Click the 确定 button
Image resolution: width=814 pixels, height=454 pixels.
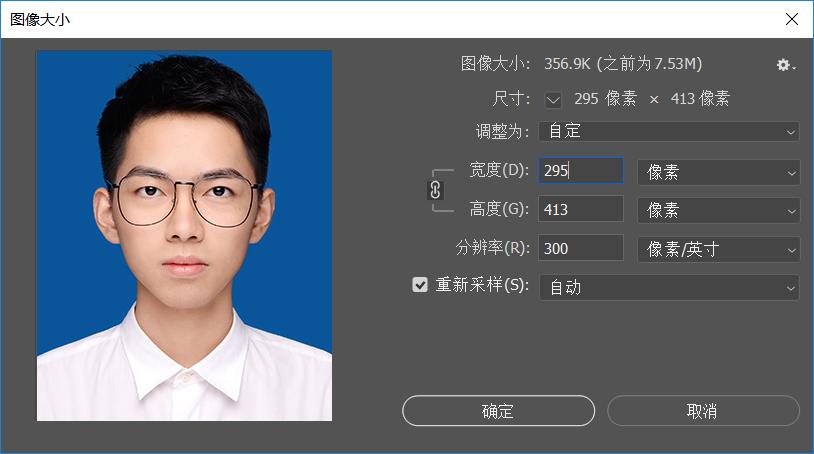tap(498, 411)
